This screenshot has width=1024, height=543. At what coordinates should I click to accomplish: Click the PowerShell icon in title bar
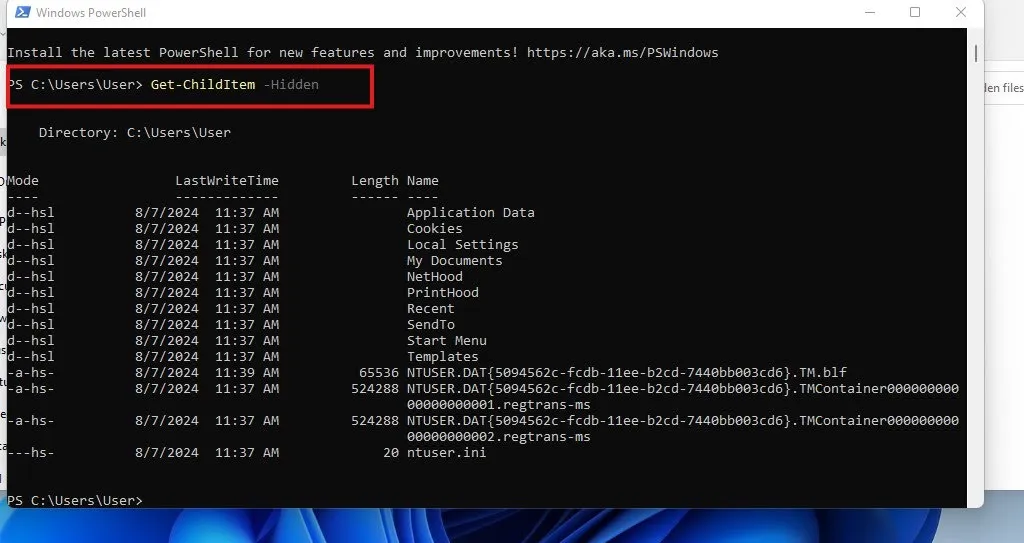pyautogui.click(x=20, y=13)
